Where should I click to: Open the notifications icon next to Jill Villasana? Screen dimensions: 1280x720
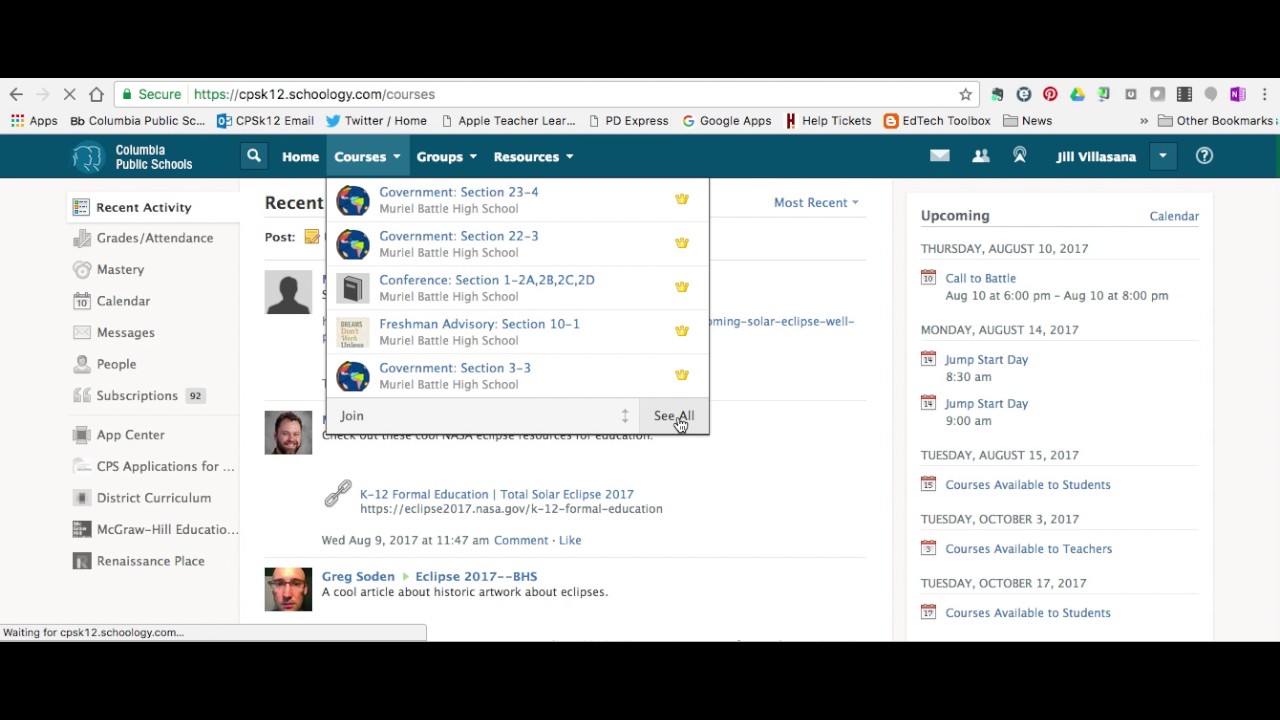pyautogui.click(x=1020, y=156)
